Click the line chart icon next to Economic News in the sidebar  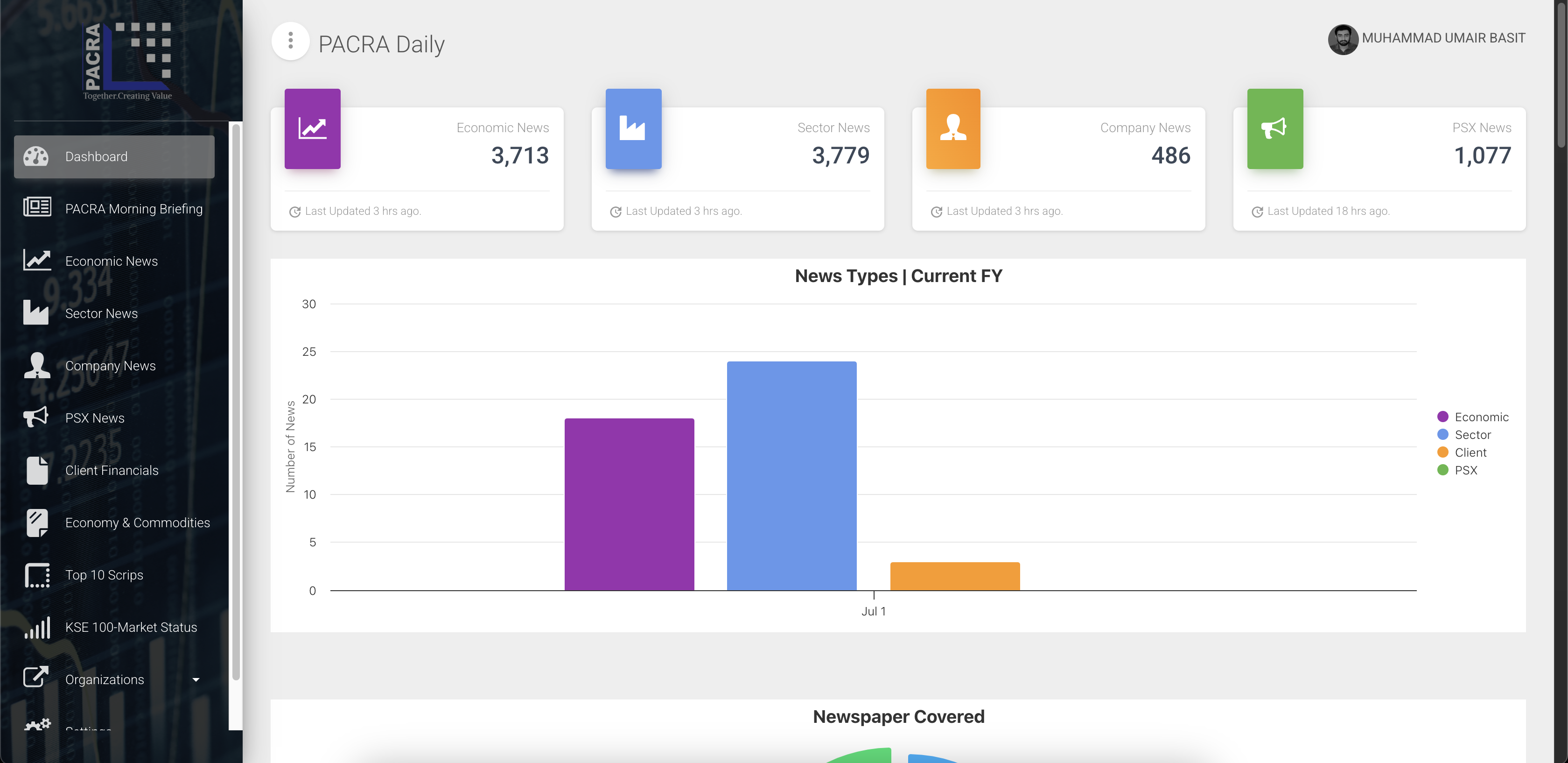(x=36, y=260)
